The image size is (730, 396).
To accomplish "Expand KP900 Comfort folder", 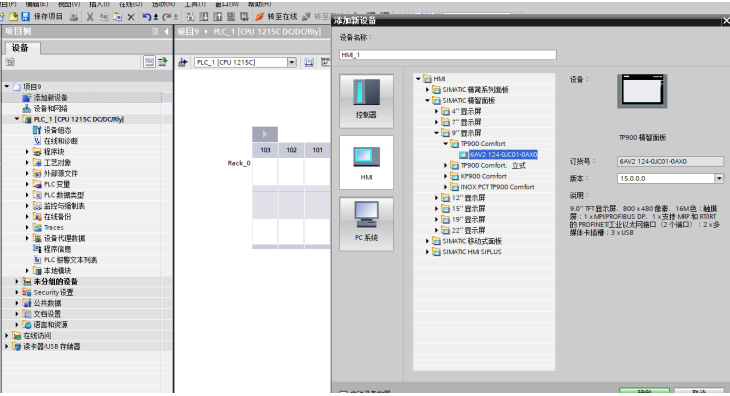I will [x=446, y=176].
